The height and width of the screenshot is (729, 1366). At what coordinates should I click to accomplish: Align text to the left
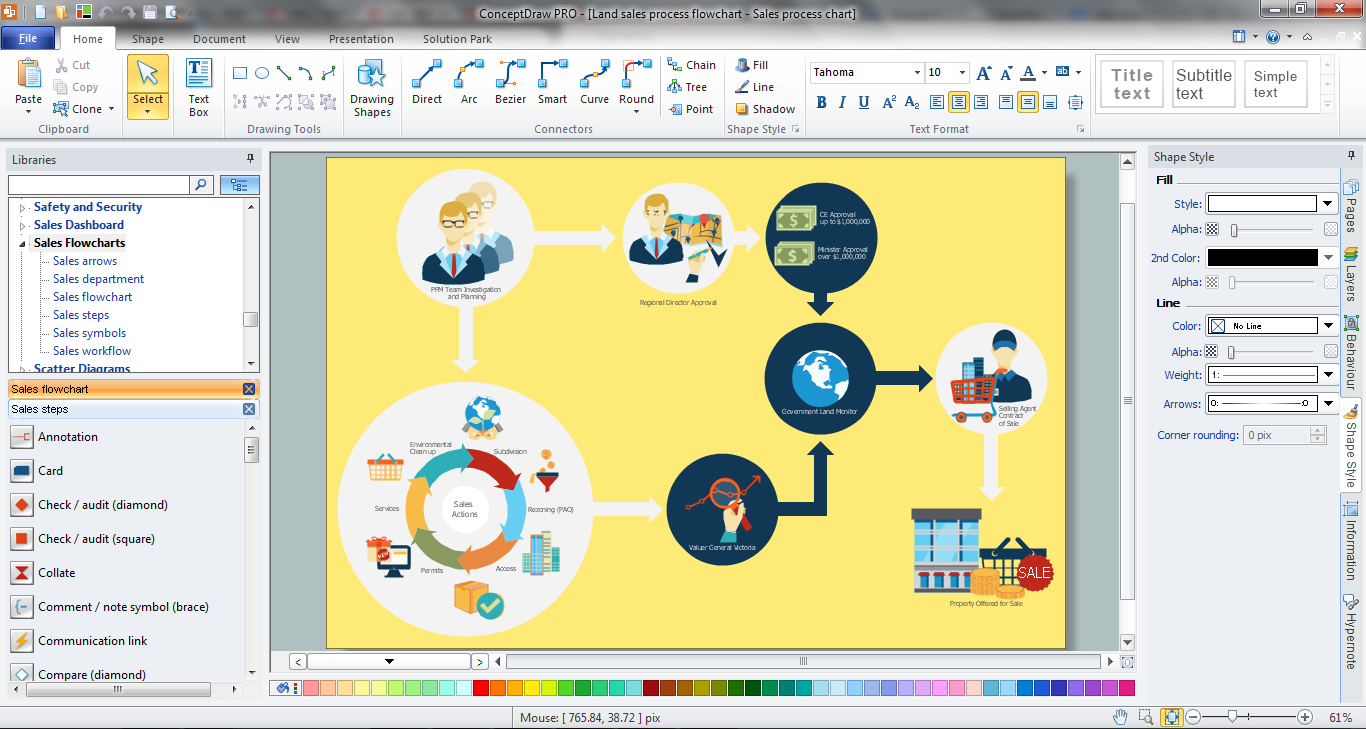tap(937, 102)
